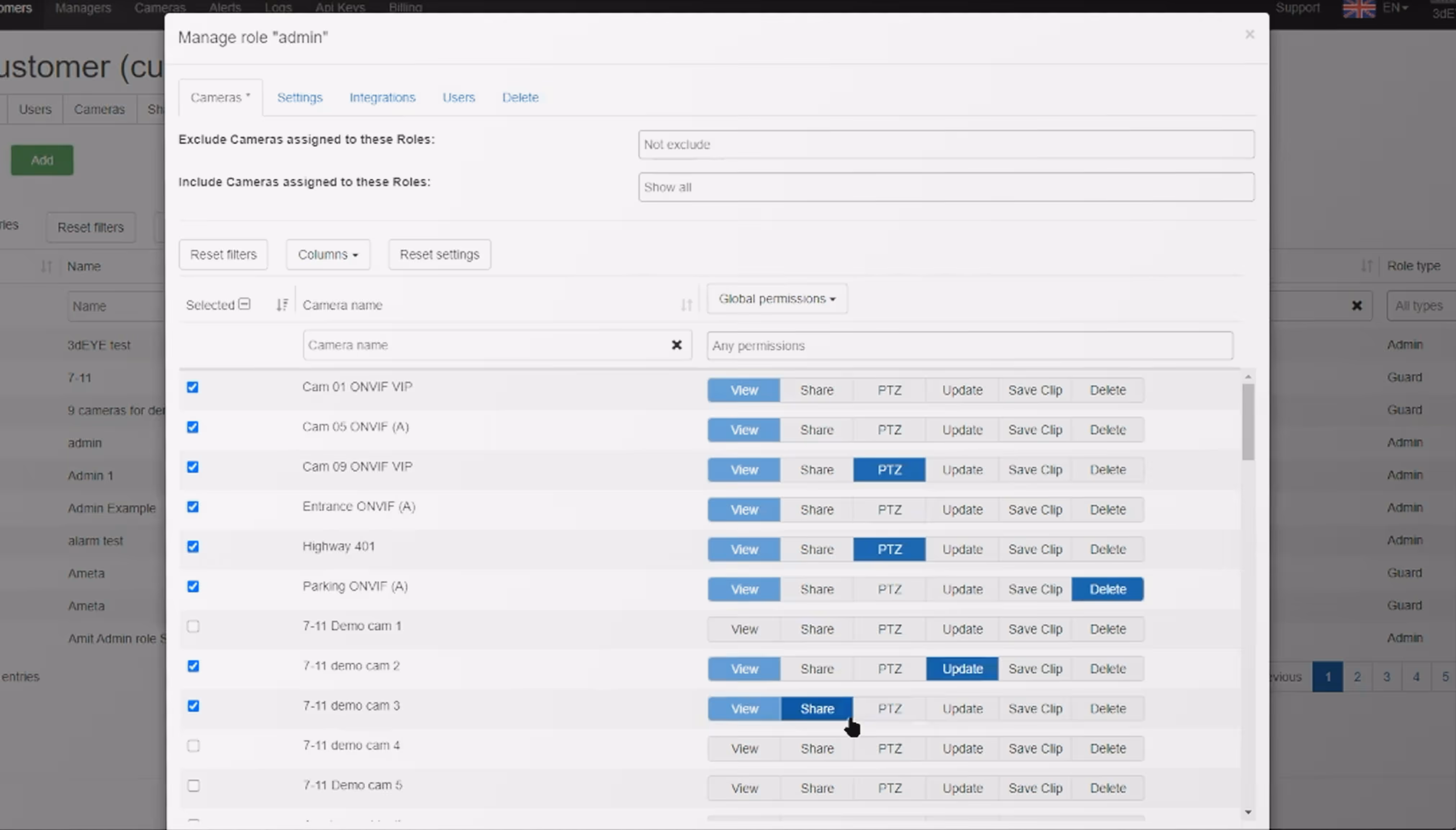
Task: Click Reset filters in dialog
Action: click(223, 254)
